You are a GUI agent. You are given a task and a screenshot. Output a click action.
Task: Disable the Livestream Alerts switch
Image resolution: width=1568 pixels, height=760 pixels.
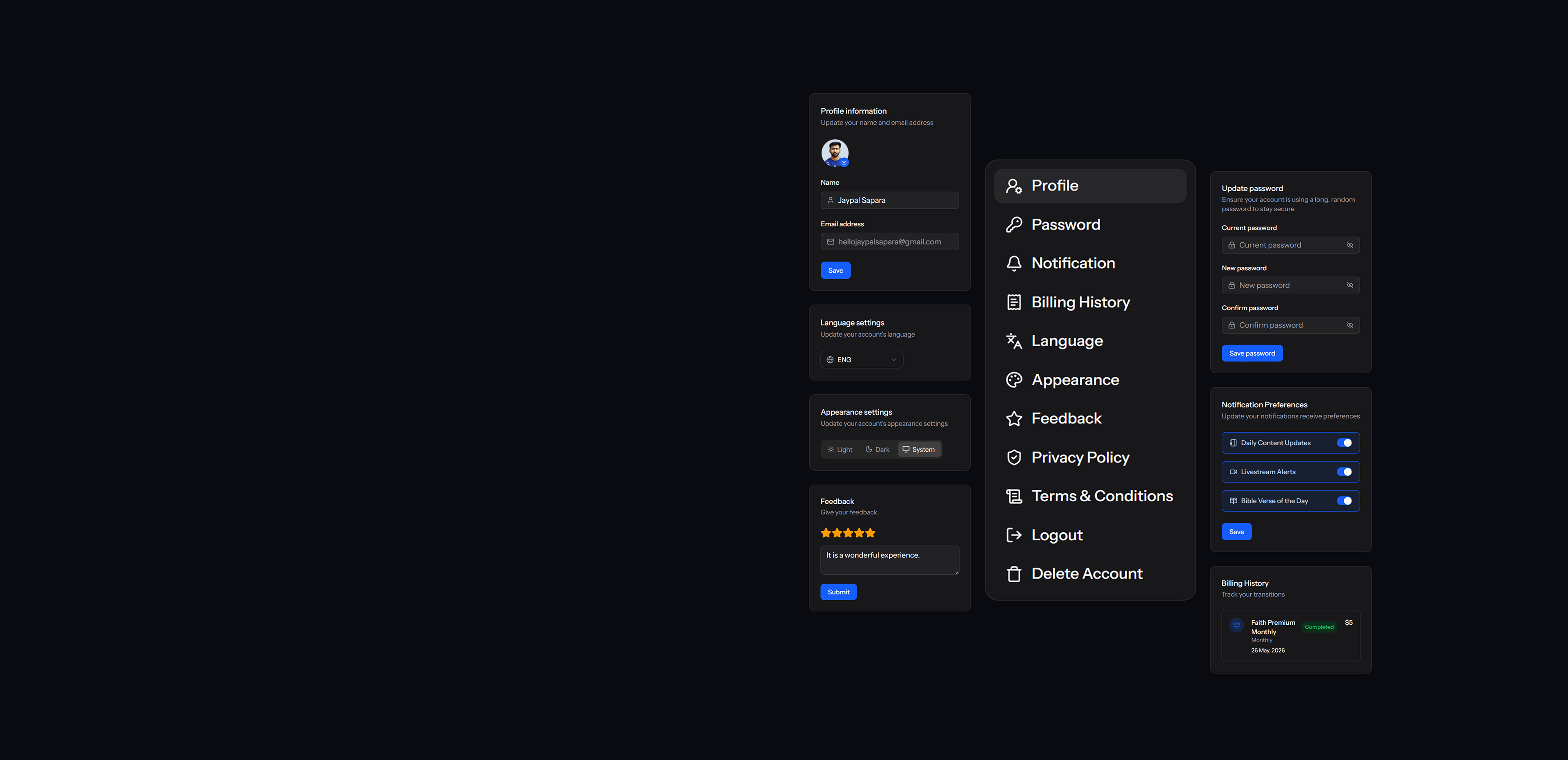click(1344, 472)
